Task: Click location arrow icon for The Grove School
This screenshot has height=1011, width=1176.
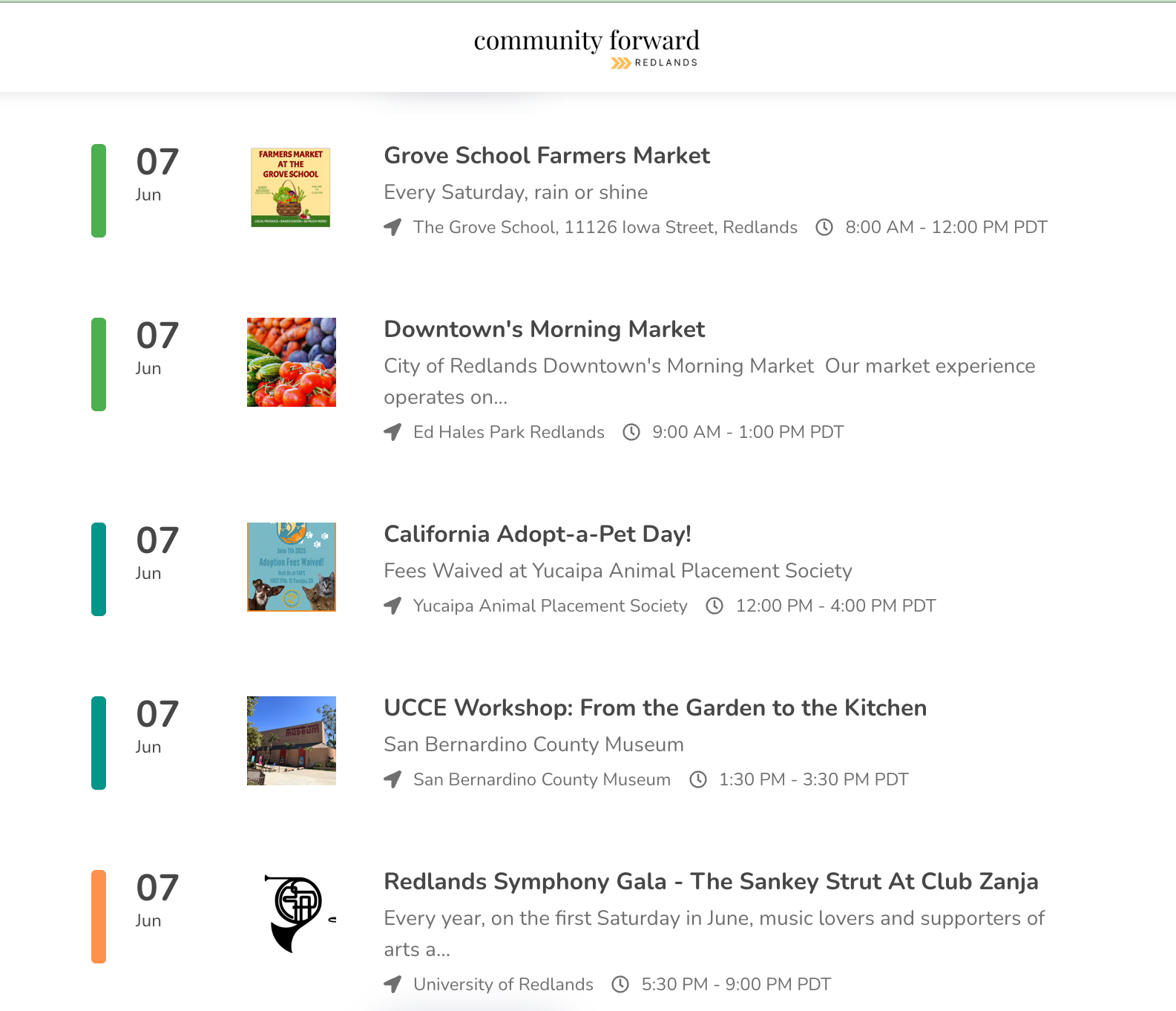Action: [392, 227]
